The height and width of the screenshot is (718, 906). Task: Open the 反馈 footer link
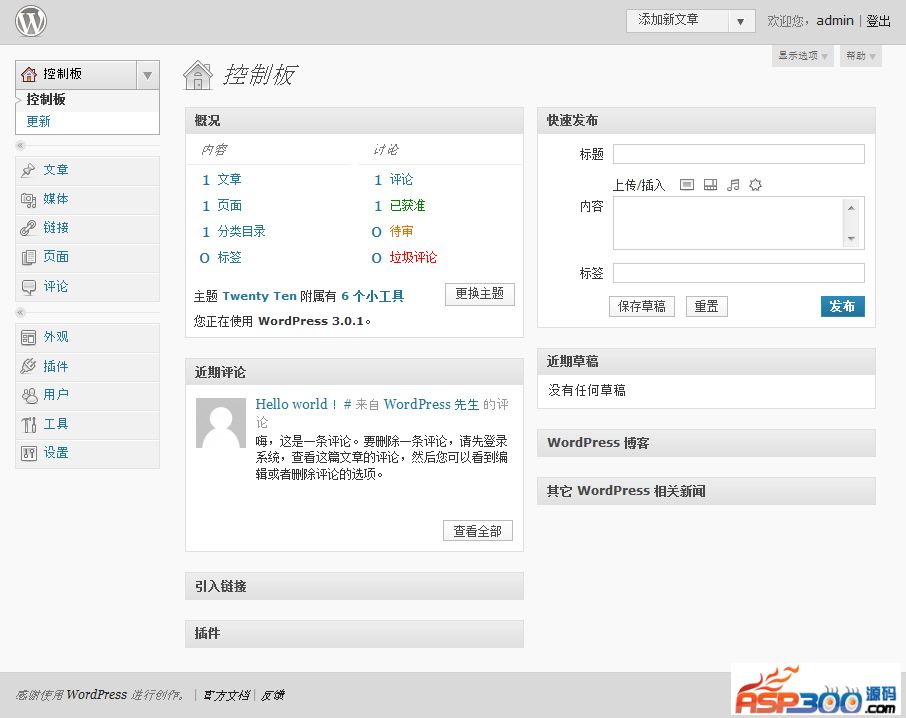coord(272,695)
